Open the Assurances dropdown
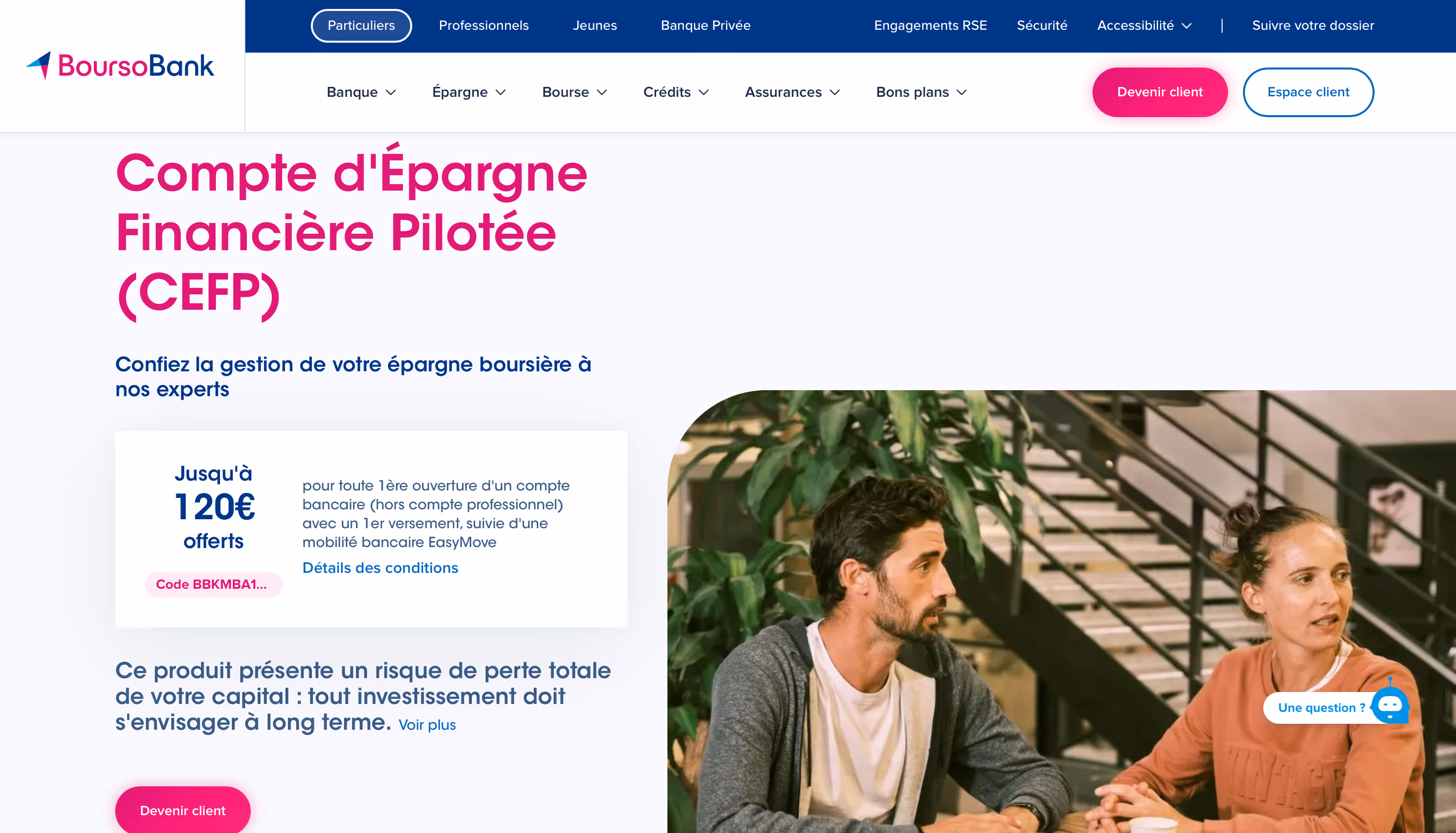The height and width of the screenshot is (833, 1456). [x=792, y=92]
